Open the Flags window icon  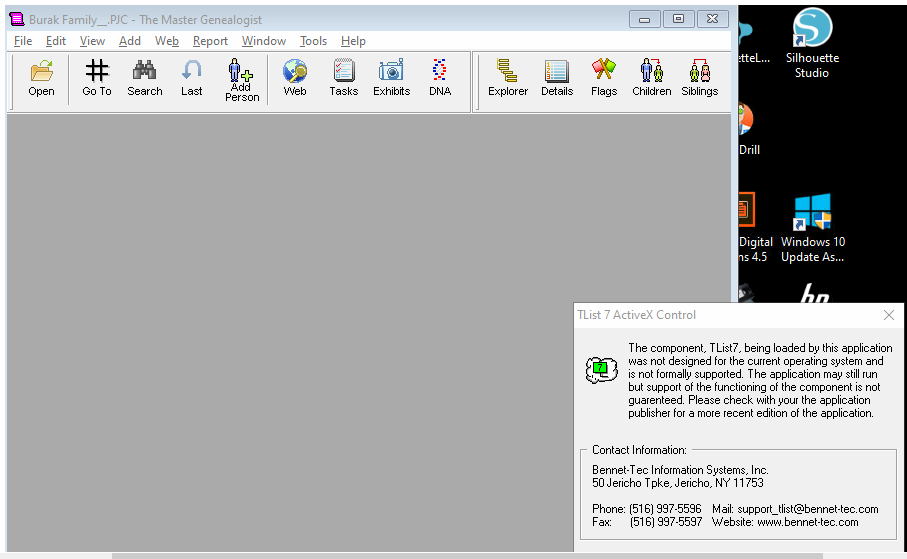[x=604, y=79]
